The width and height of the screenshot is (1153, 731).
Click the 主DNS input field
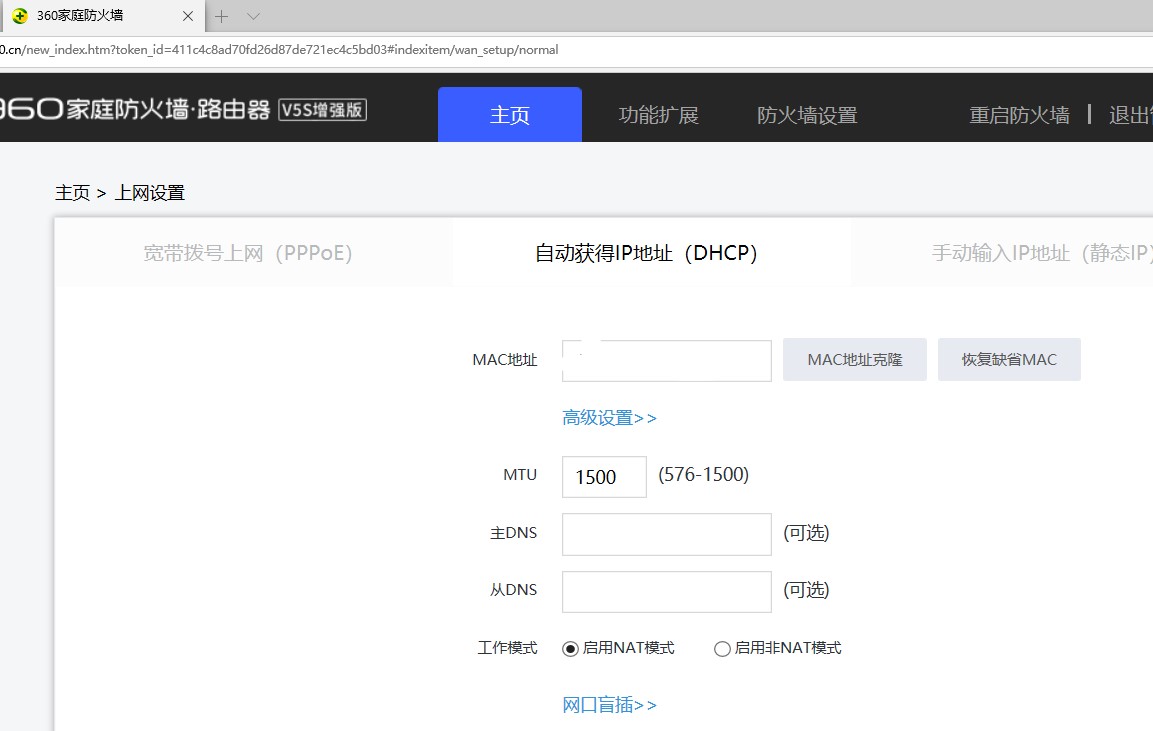tap(667, 534)
